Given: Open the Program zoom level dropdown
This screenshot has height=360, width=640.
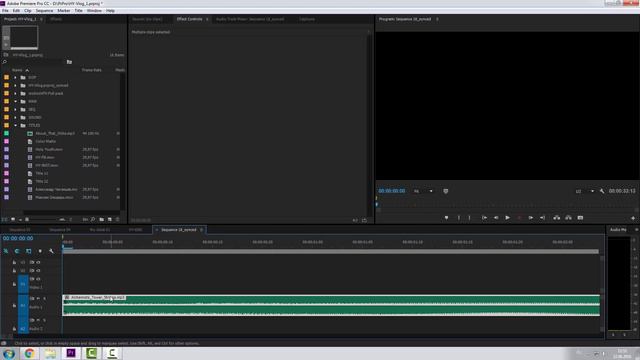Looking at the screenshot, I should coord(423,191).
